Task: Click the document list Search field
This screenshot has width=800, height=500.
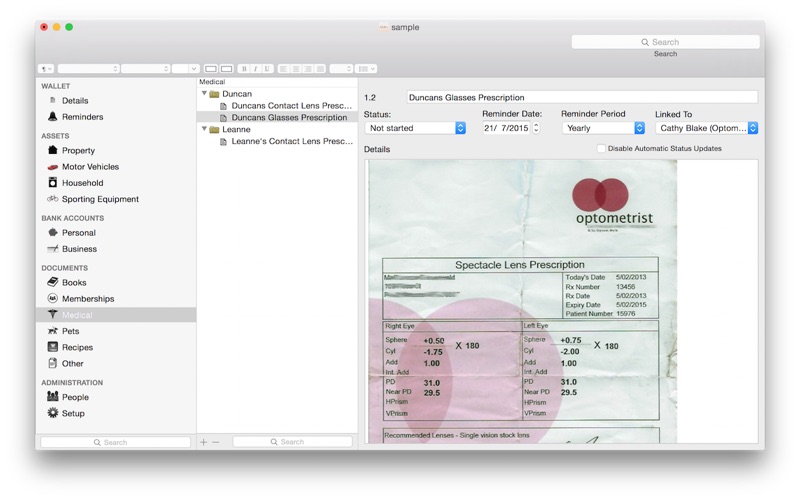Action: point(292,442)
